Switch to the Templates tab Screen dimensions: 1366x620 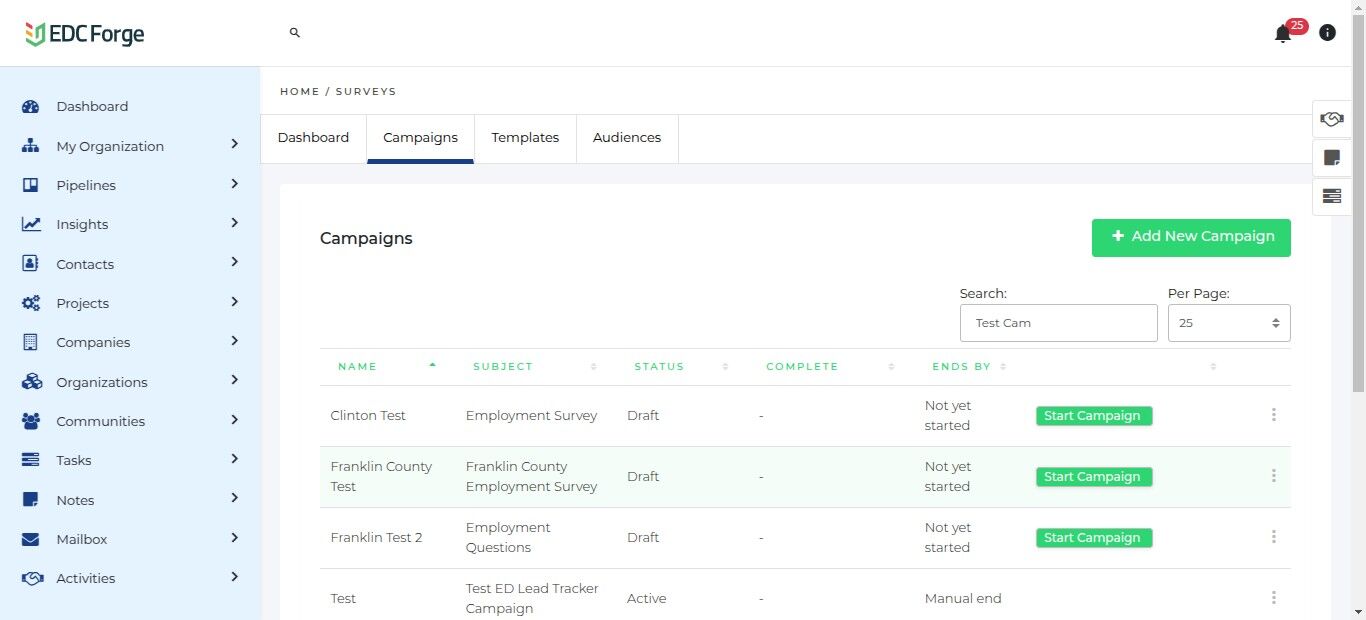[x=525, y=138]
